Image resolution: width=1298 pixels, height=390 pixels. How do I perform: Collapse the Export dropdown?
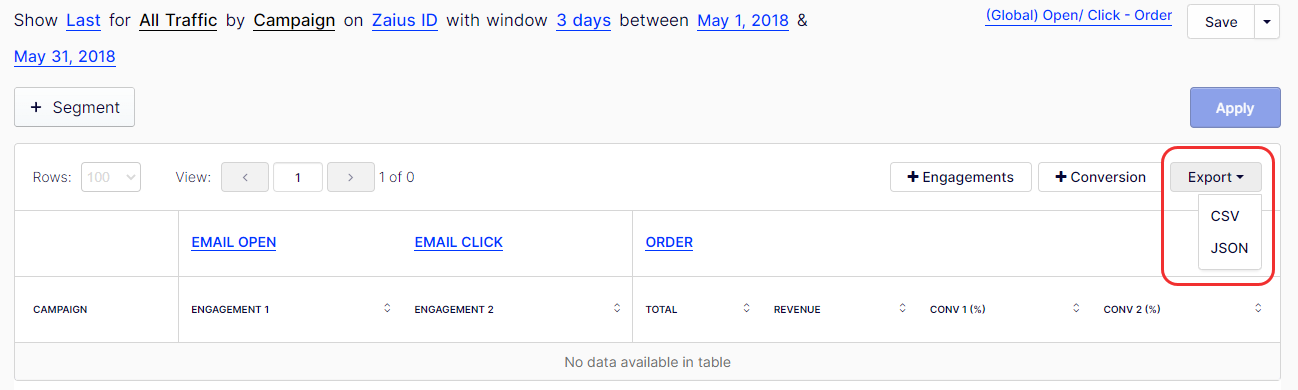click(1216, 177)
